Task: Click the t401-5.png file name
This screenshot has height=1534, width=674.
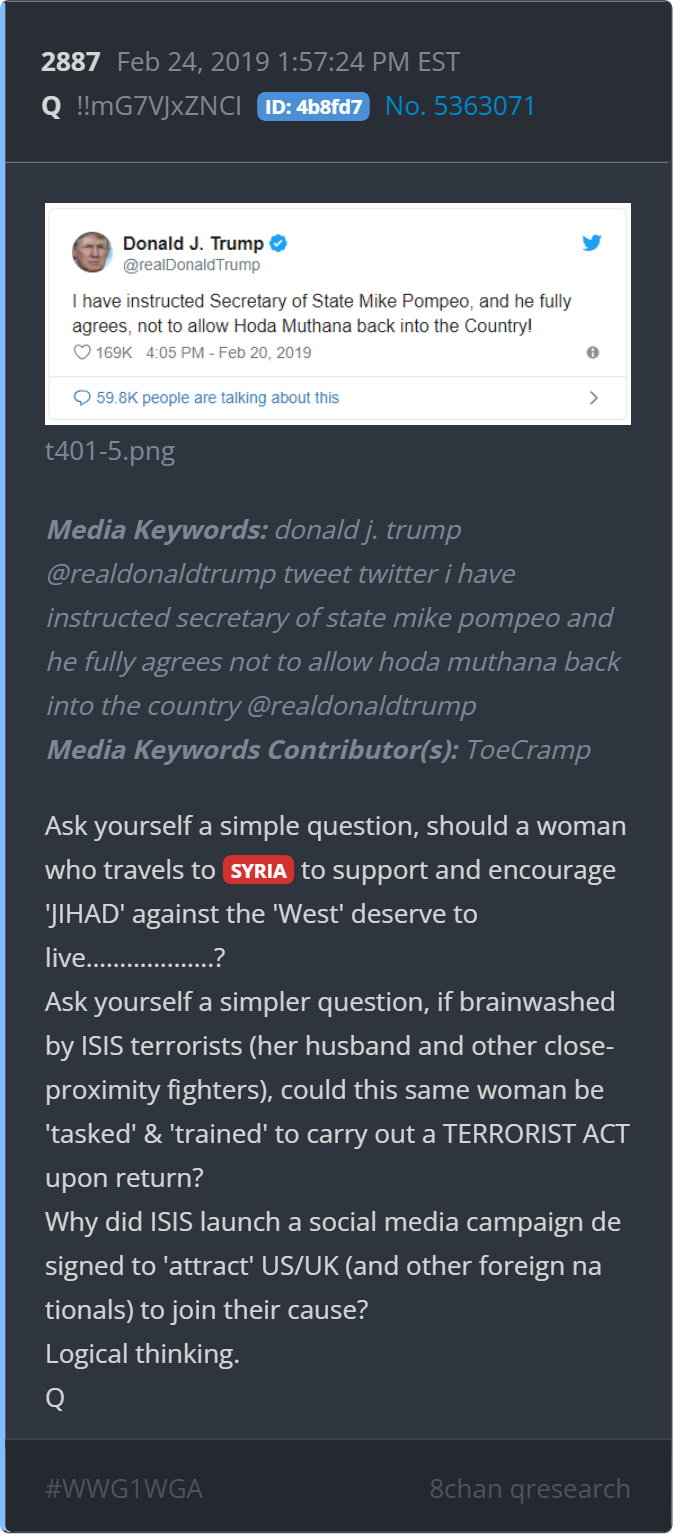Action: [x=110, y=451]
